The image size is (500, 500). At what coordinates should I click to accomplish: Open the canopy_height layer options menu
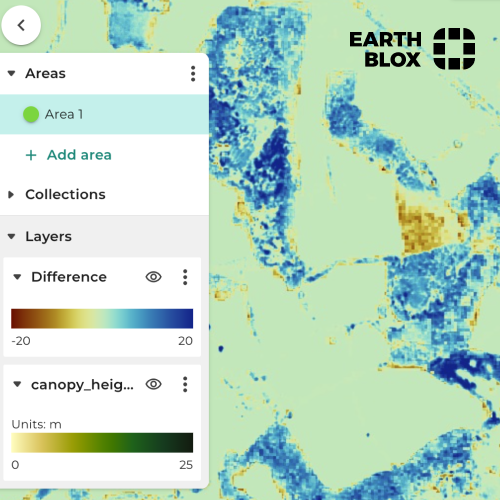click(x=185, y=384)
